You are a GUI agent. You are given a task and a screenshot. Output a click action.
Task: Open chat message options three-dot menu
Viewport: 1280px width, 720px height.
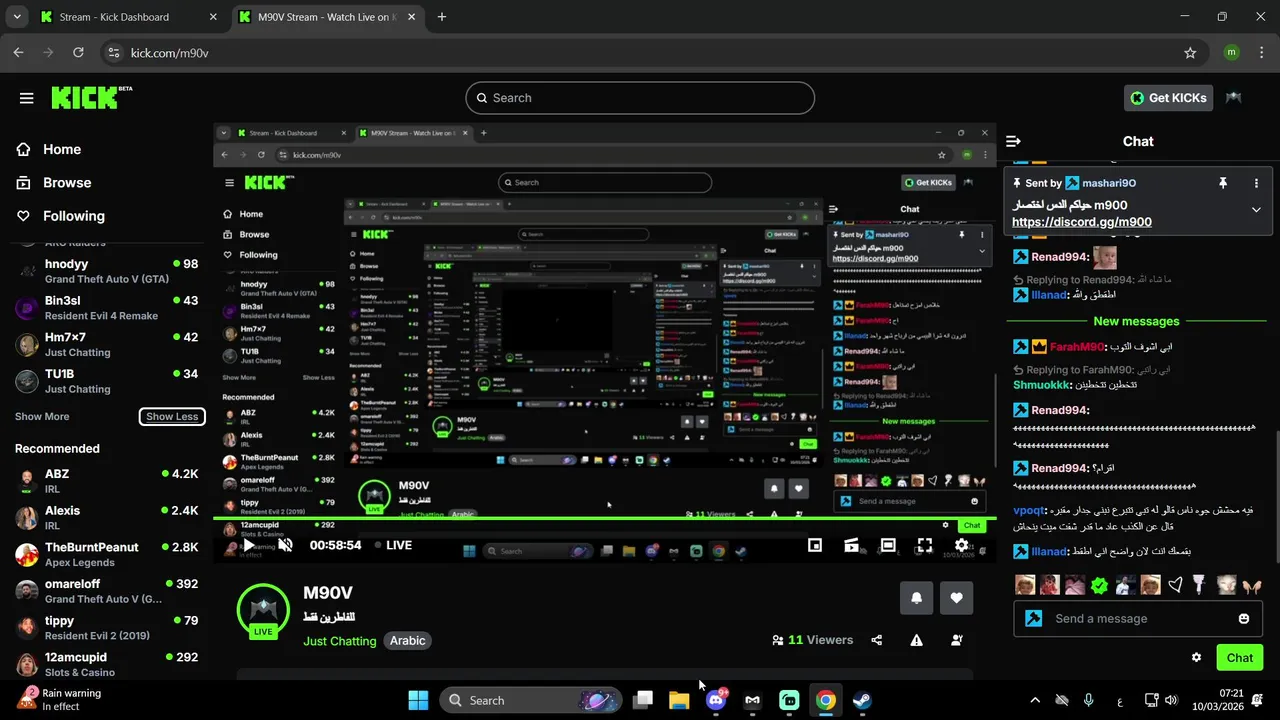[x=1256, y=183]
